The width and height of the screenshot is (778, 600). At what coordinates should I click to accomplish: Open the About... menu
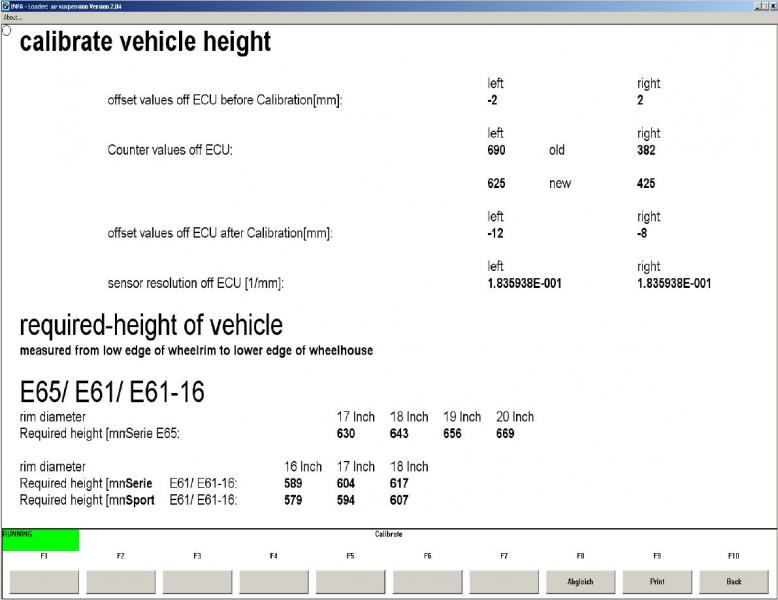coord(13,17)
